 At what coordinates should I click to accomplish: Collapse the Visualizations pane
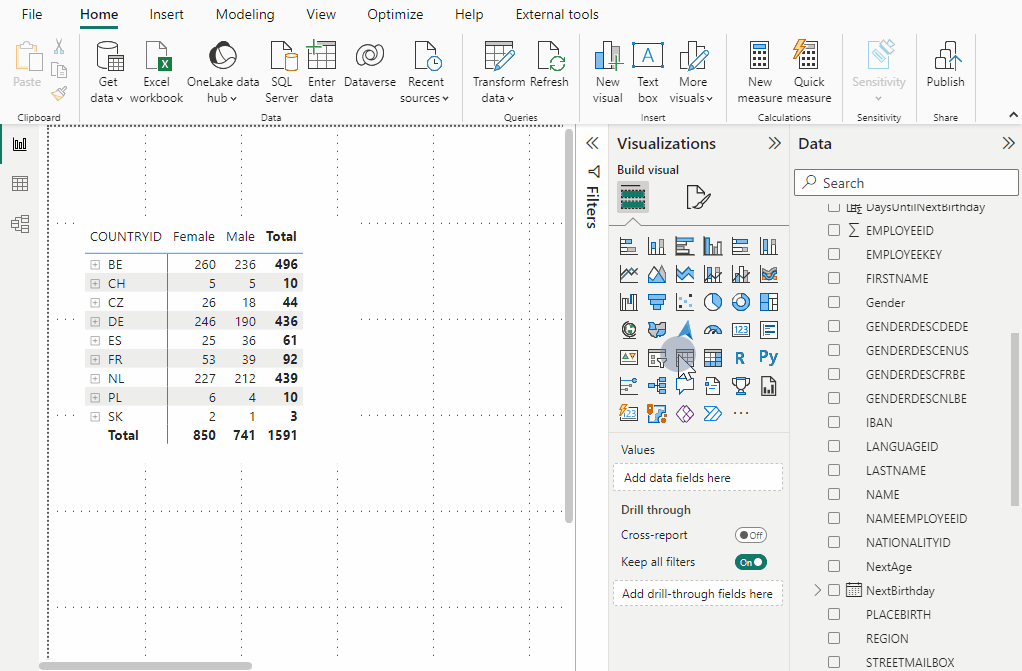click(x=774, y=143)
